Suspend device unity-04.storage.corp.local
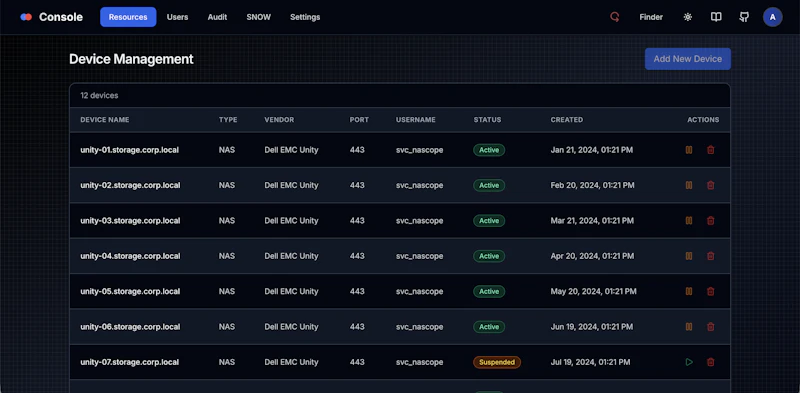Viewport: 800px width, 393px height. tap(689, 256)
